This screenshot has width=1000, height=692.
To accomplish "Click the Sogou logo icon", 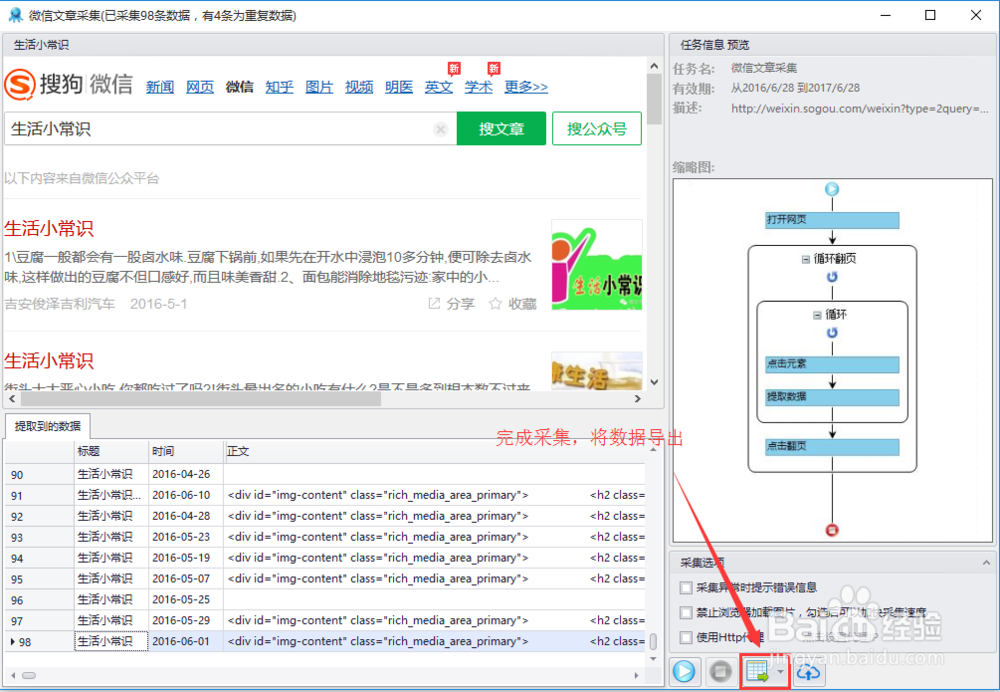I will click(x=20, y=84).
